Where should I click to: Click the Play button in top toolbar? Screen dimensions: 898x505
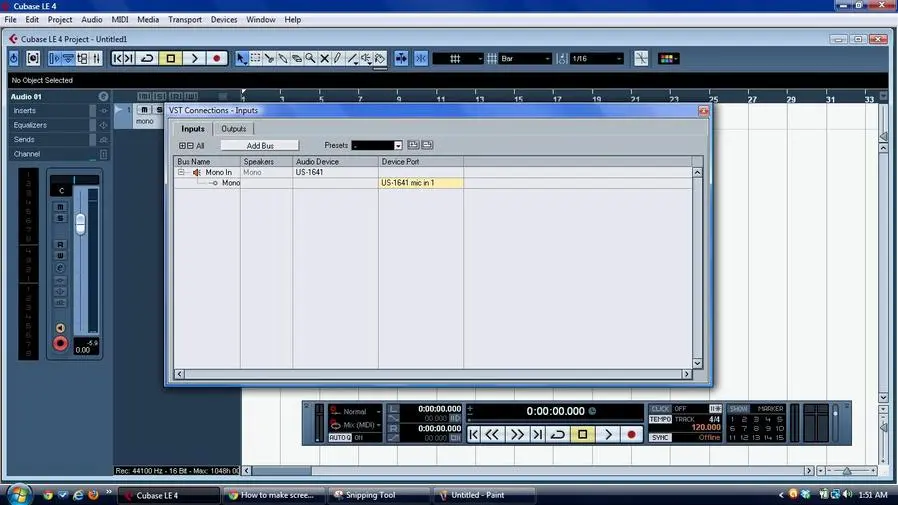pyautogui.click(x=194, y=58)
